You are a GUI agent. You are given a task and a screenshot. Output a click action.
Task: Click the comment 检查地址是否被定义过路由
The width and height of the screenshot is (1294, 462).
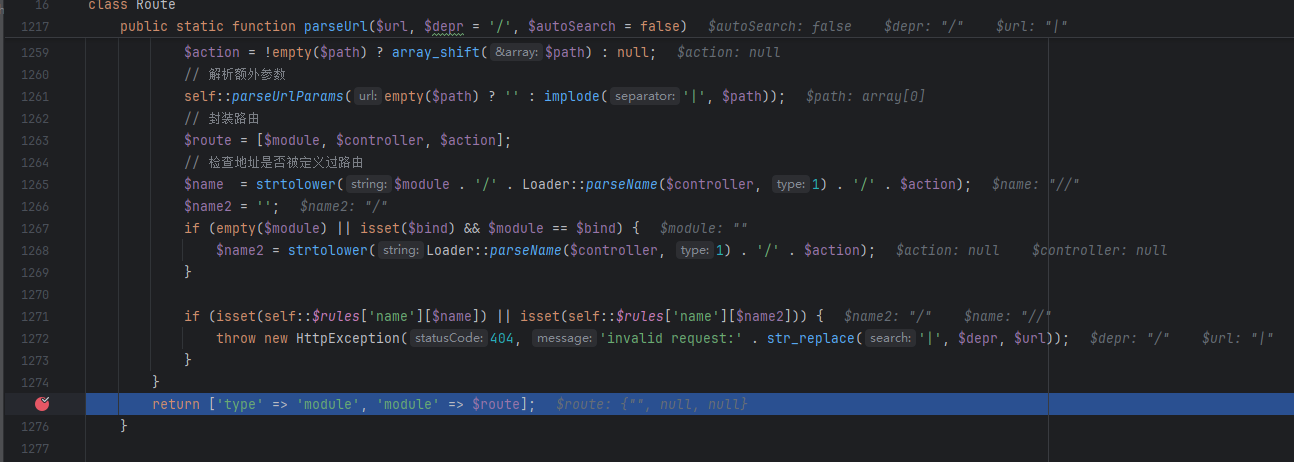(x=273, y=162)
